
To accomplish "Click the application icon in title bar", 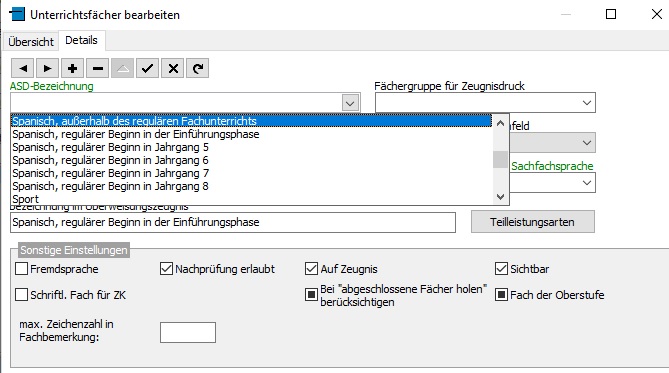I will (17, 14).
